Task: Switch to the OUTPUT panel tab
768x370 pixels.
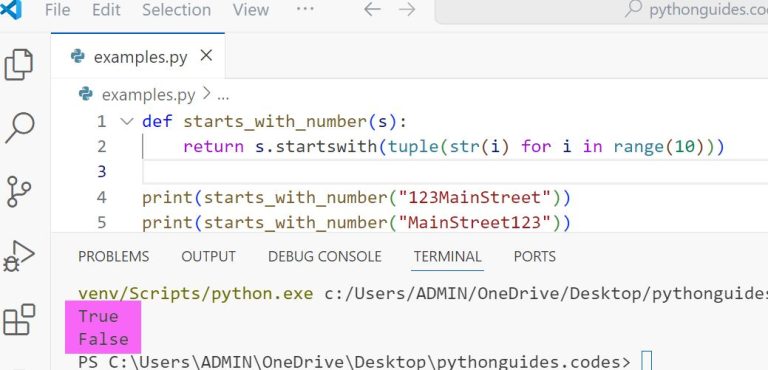Action: tap(208, 256)
